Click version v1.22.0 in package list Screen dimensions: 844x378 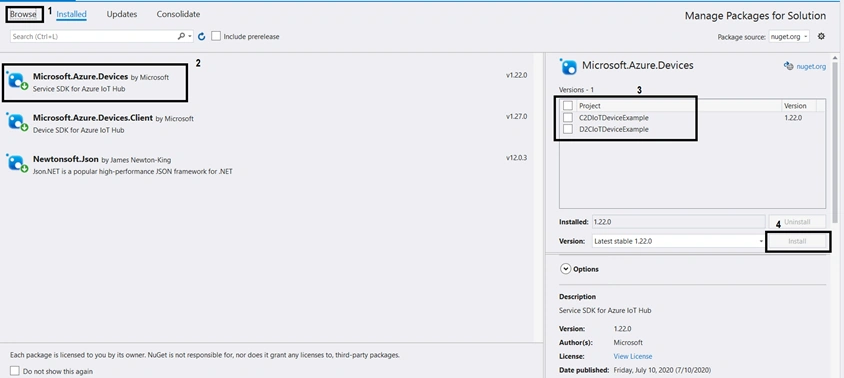point(516,75)
